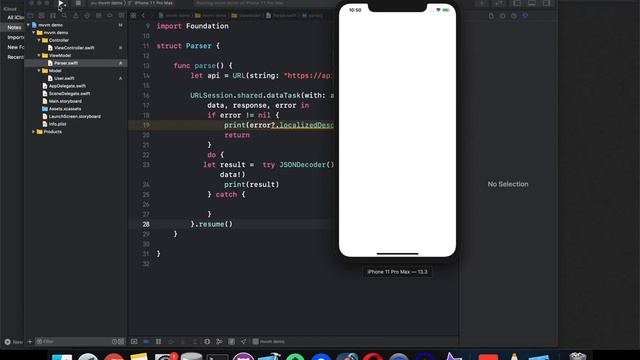Viewport: 640px width, 360px height.
Task: Select AppDelegate.swift in navigator
Action: click(x=67, y=86)
